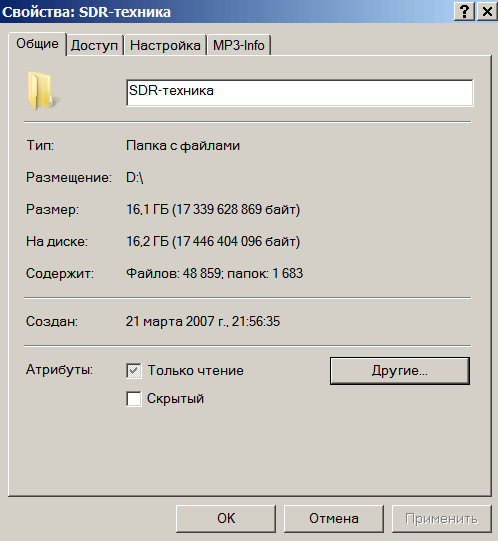
Task: Enable the Скрытый attribute checkbox
Action: (x=134, y=399)
